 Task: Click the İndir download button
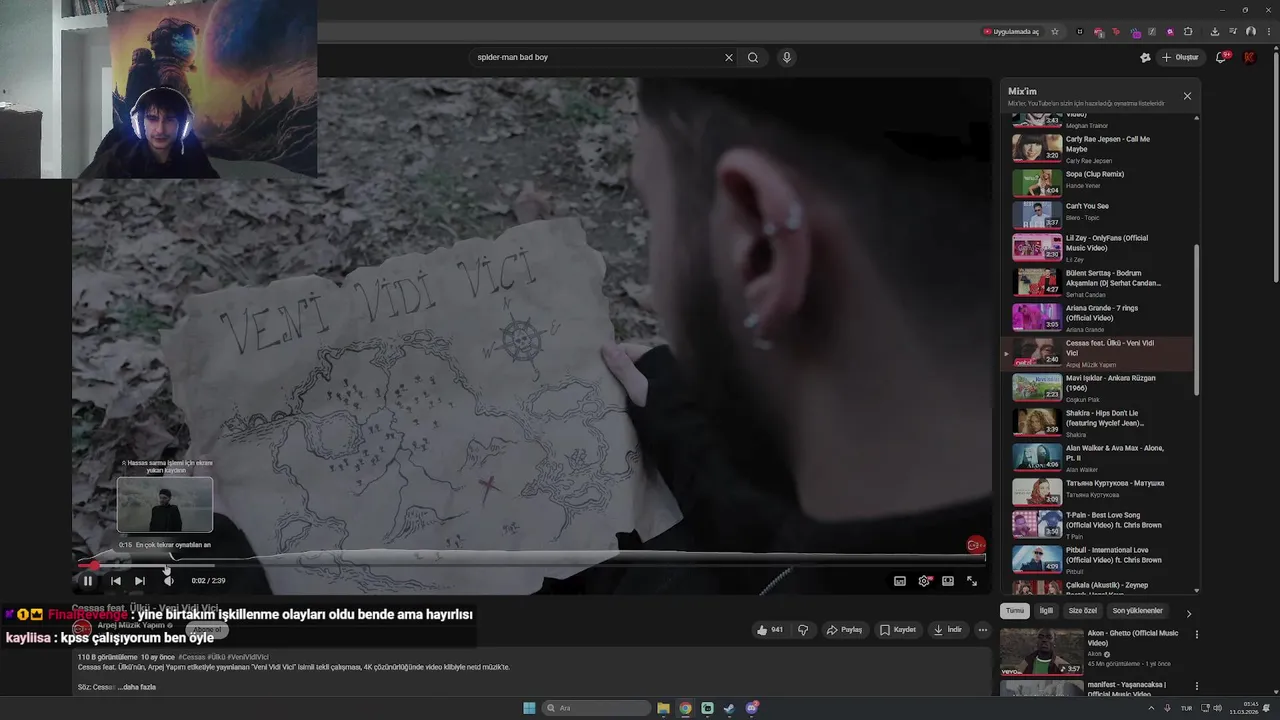(948, 630)
